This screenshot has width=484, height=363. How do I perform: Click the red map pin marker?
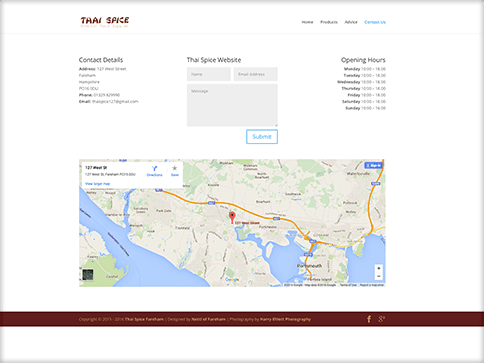point(232,217)
